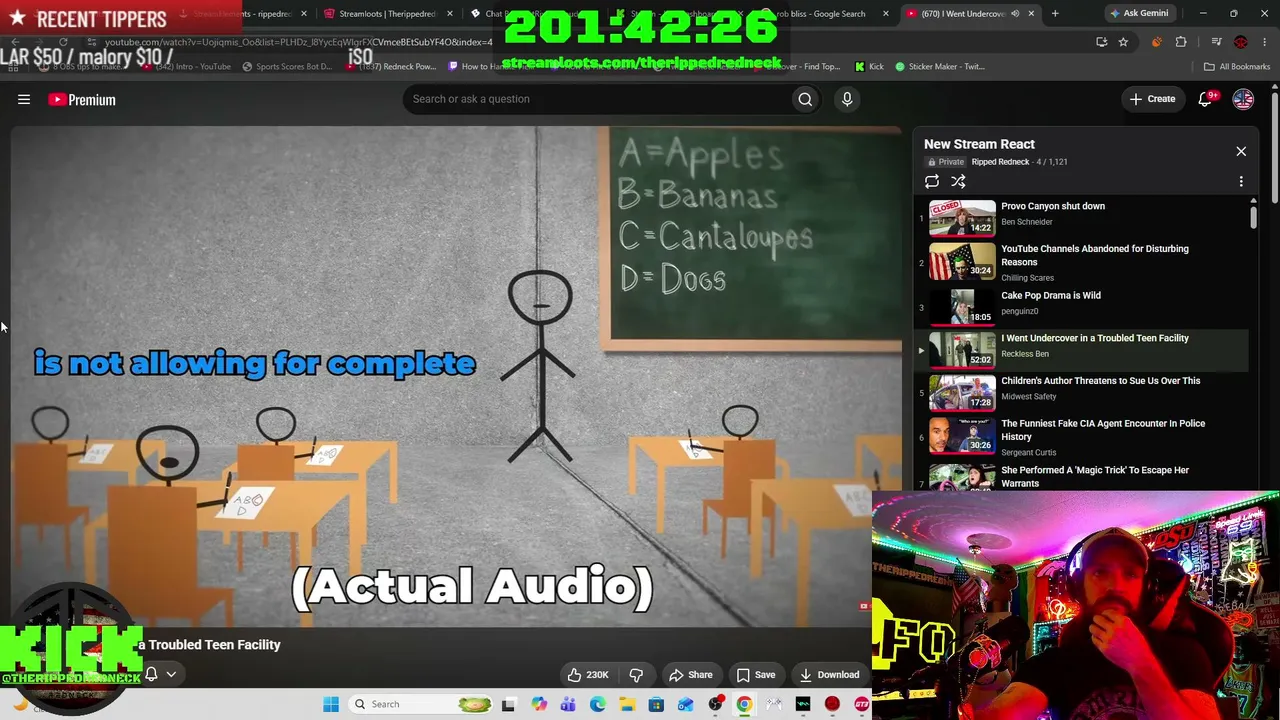Open playlist panel three-dot options menu

click(x=1241, y=181)
